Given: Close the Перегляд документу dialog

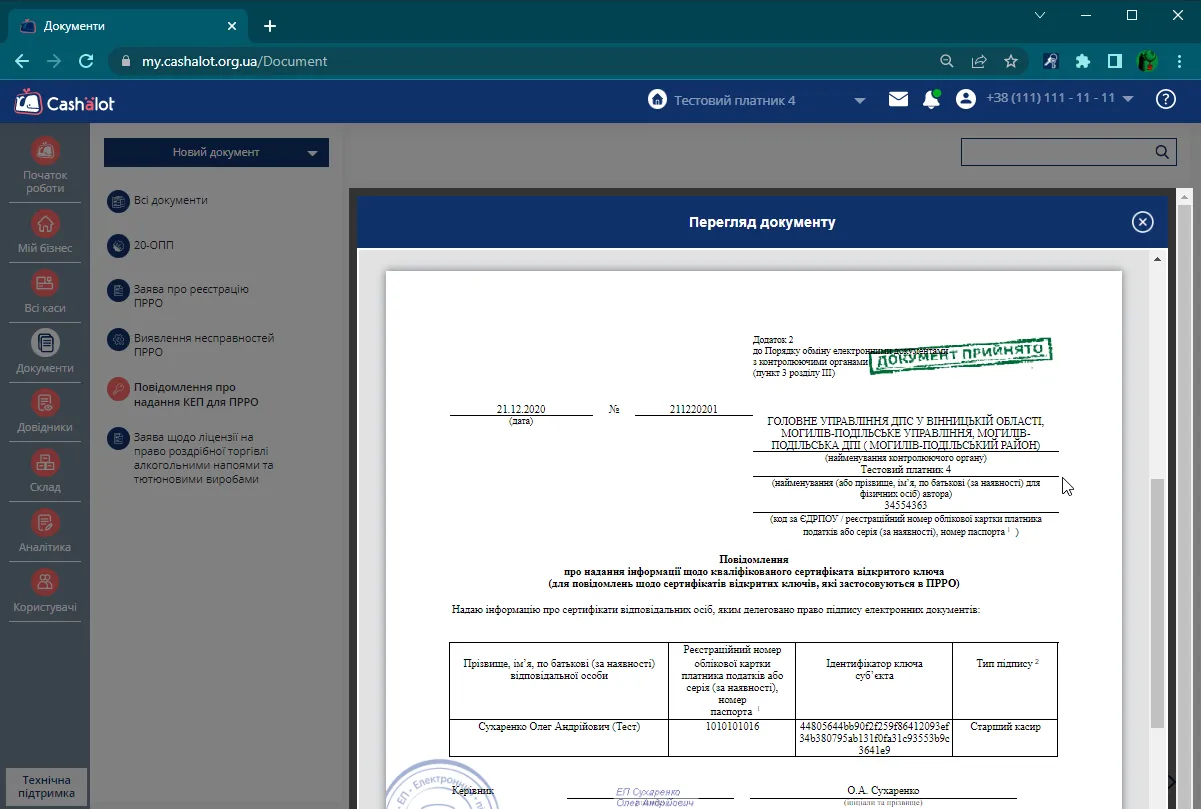Looking at the screenshot, I should [1143, 222].
